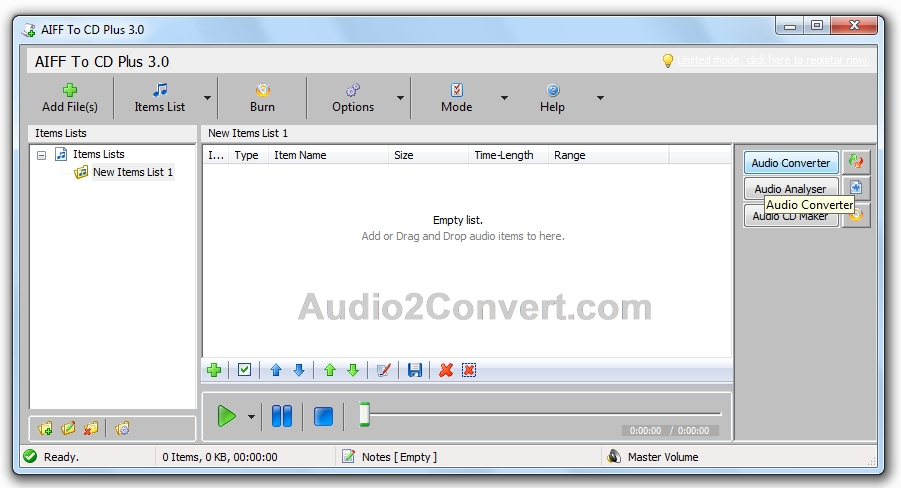Start playback with the green Play button
Screen dimensions: 901x488
tap(226, 416)
